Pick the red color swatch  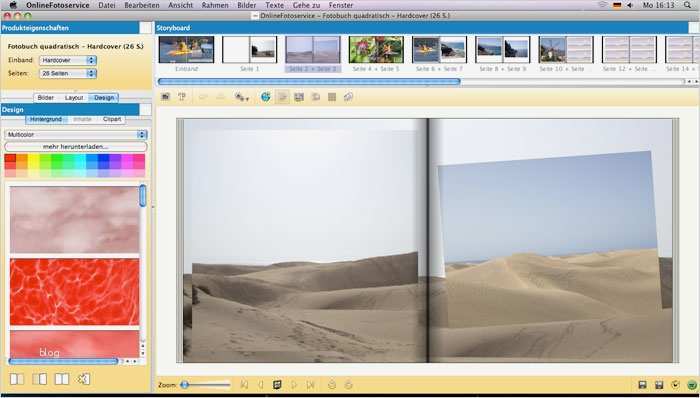click(10, 158)
